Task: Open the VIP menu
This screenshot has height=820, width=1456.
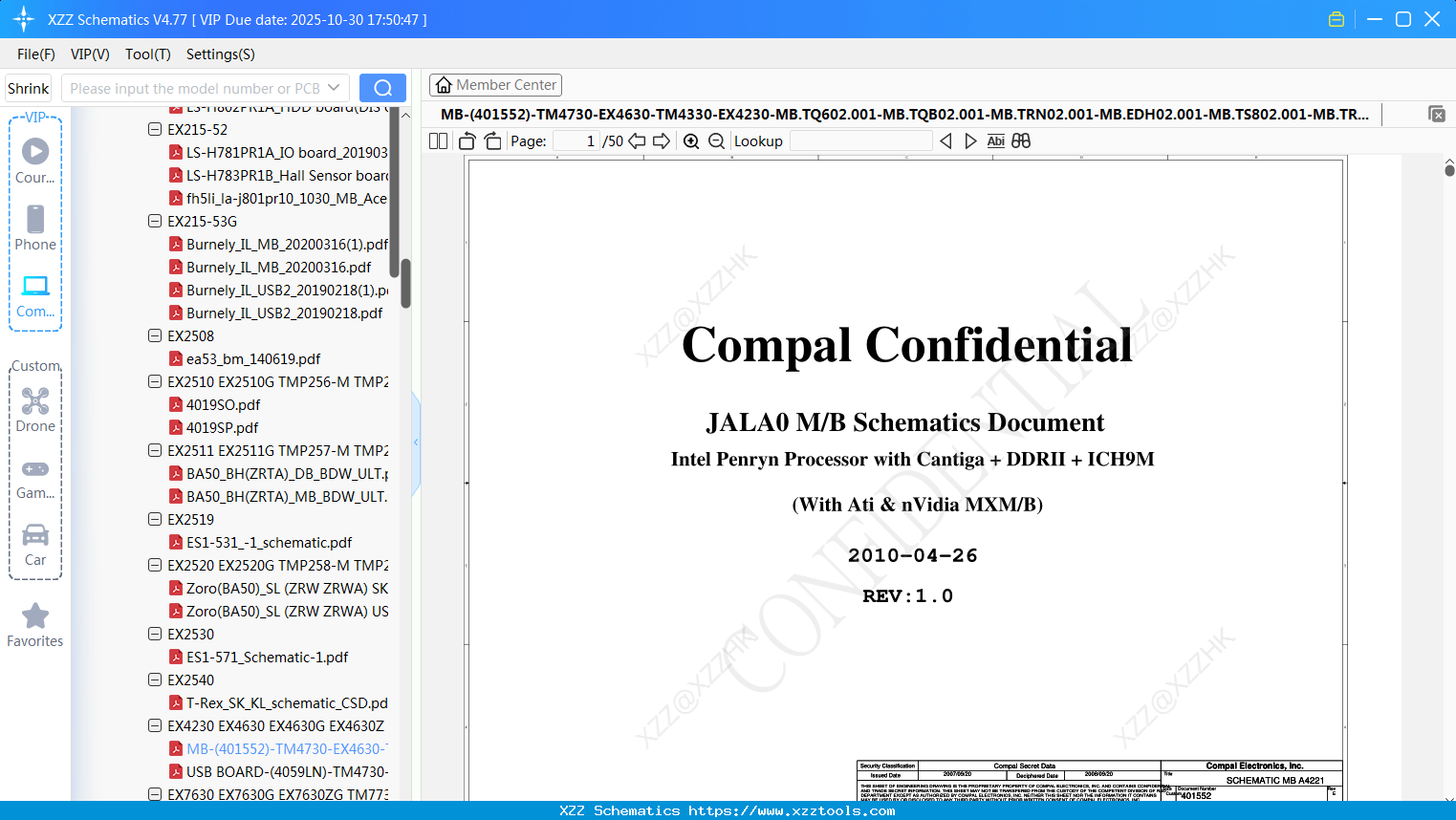Action: (x=90, y=54)
